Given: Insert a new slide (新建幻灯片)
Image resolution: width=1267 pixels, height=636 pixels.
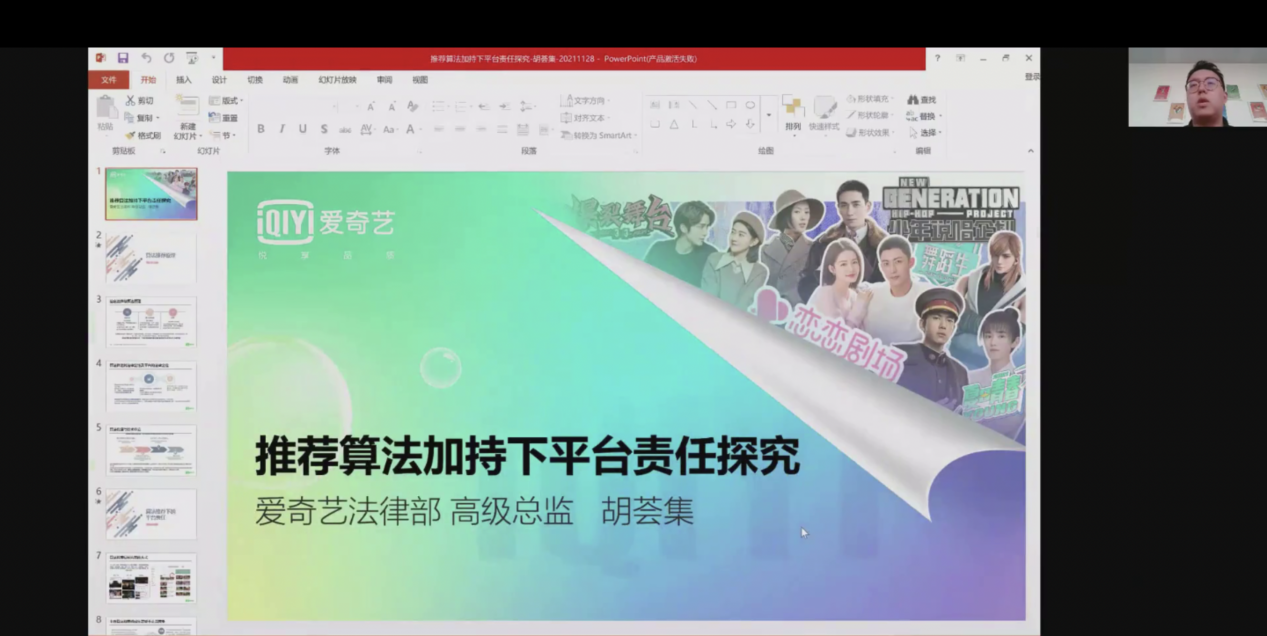Looking at the screenshot, I should point(187,117).
